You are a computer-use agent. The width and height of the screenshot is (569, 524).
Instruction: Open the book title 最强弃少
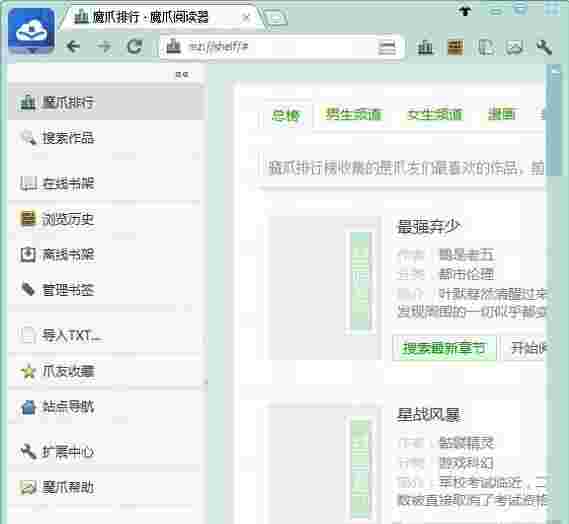tap(429, 226)
